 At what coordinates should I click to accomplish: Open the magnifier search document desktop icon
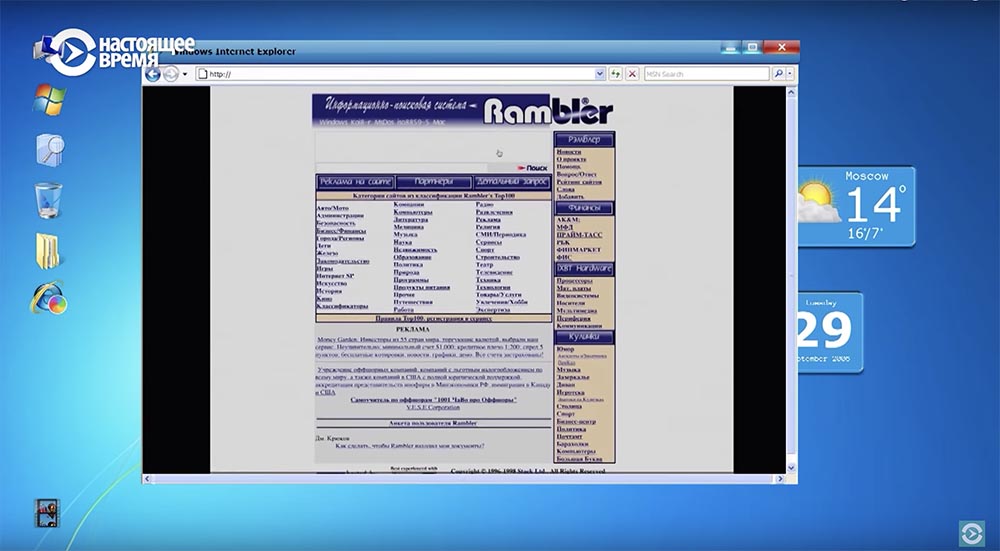pos(50,151)
